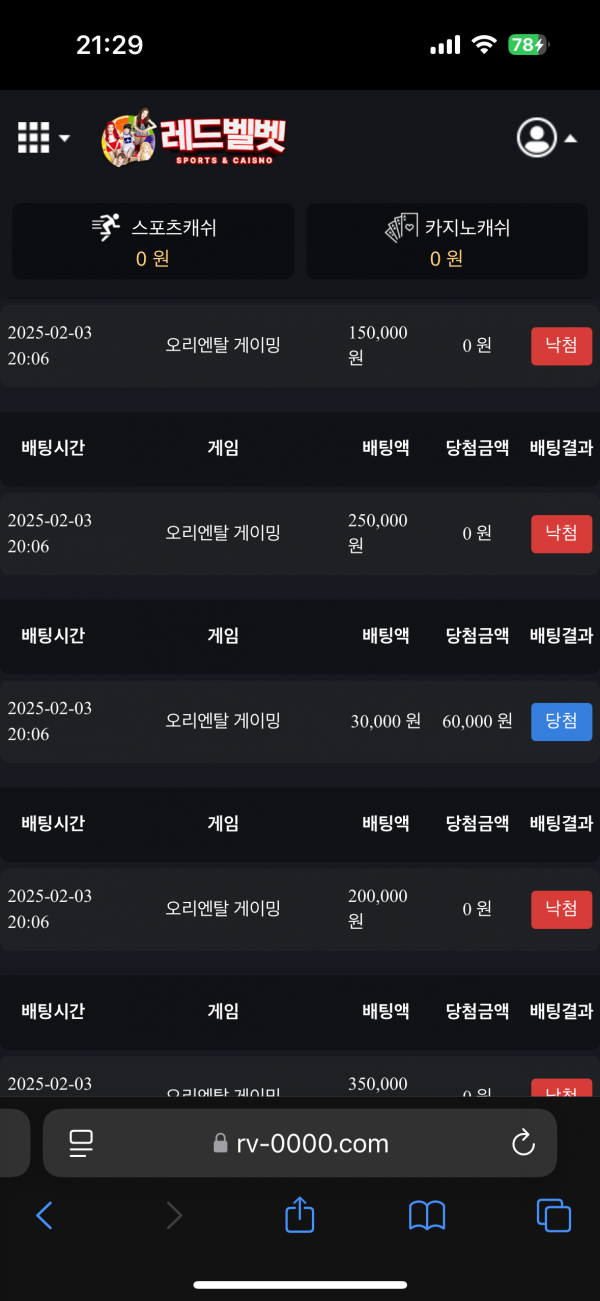Open the grid menu icon
This screenshot has height=1301, width=600.
click(33, 138)
